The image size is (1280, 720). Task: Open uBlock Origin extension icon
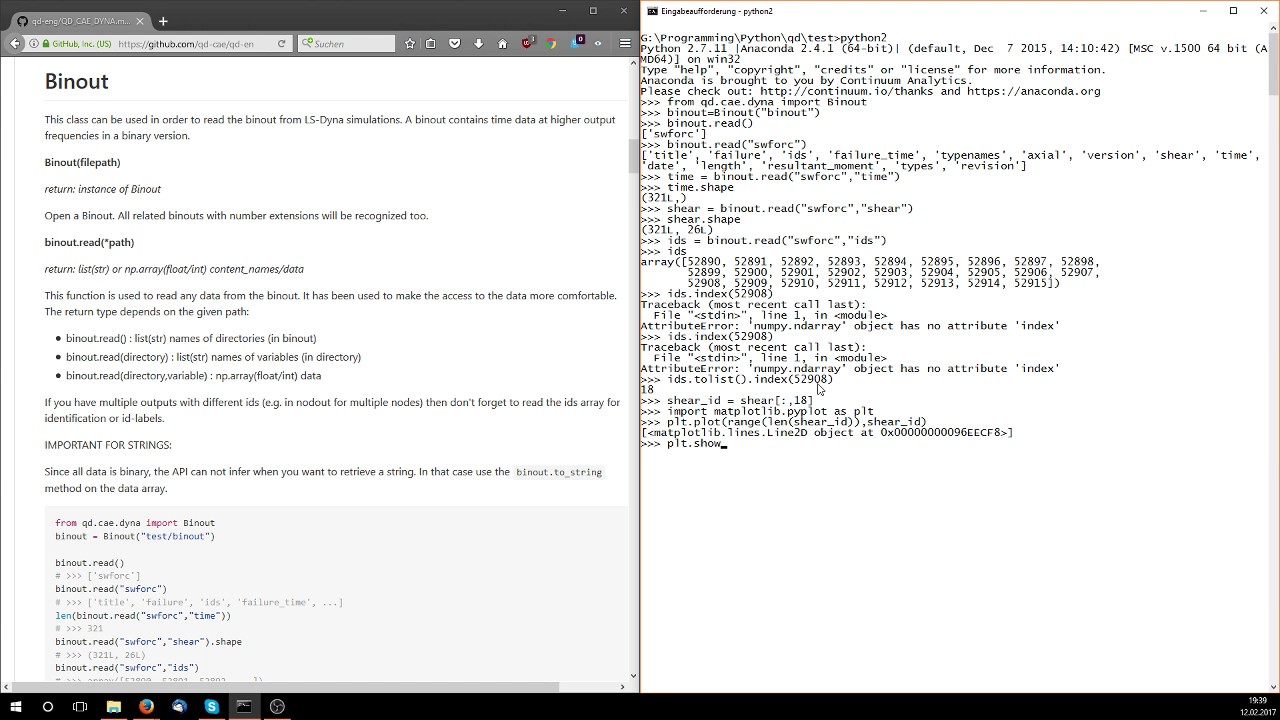(527, 43)
